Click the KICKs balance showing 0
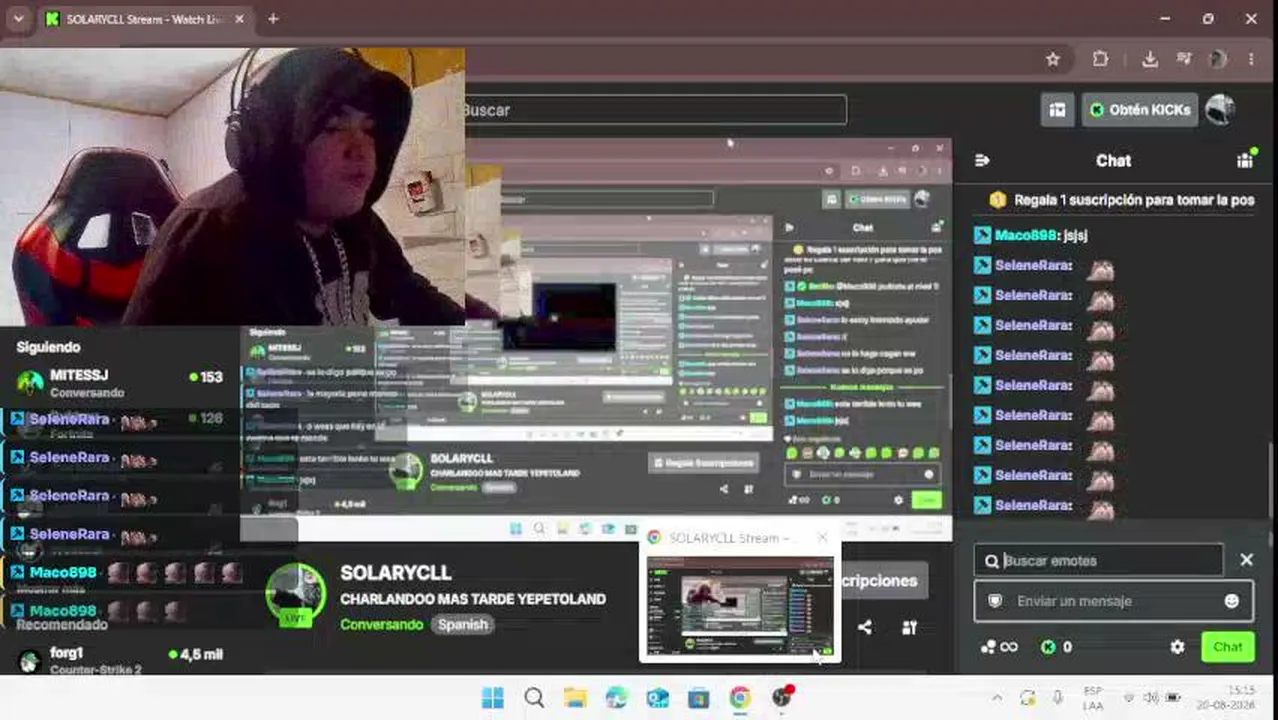 [x=1056, y=647]
